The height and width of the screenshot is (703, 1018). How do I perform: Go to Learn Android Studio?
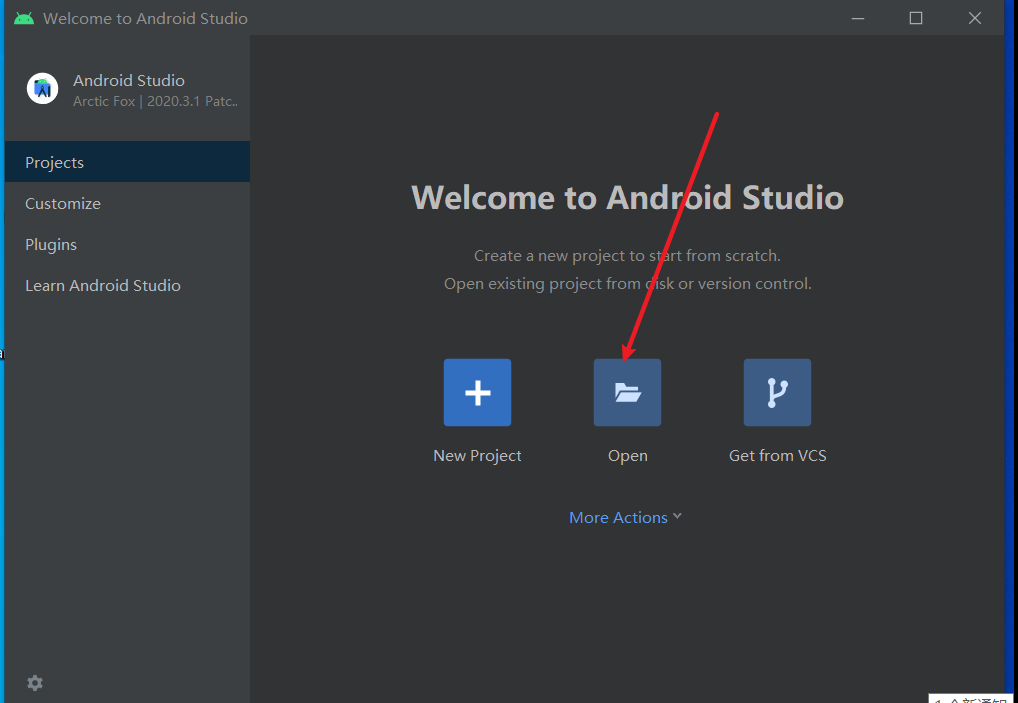click(x=127, y=285)
